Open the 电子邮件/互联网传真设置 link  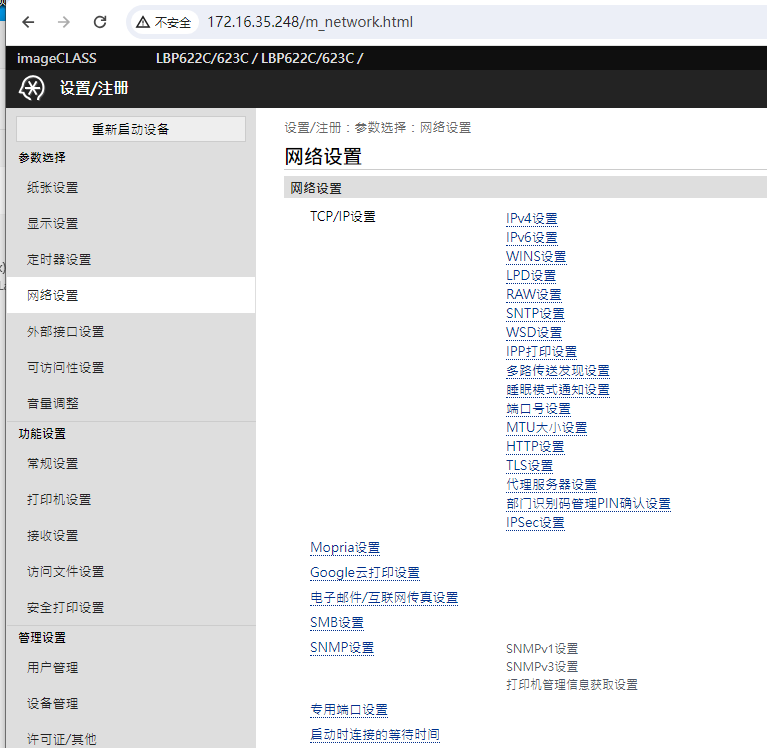pos(384,598)
